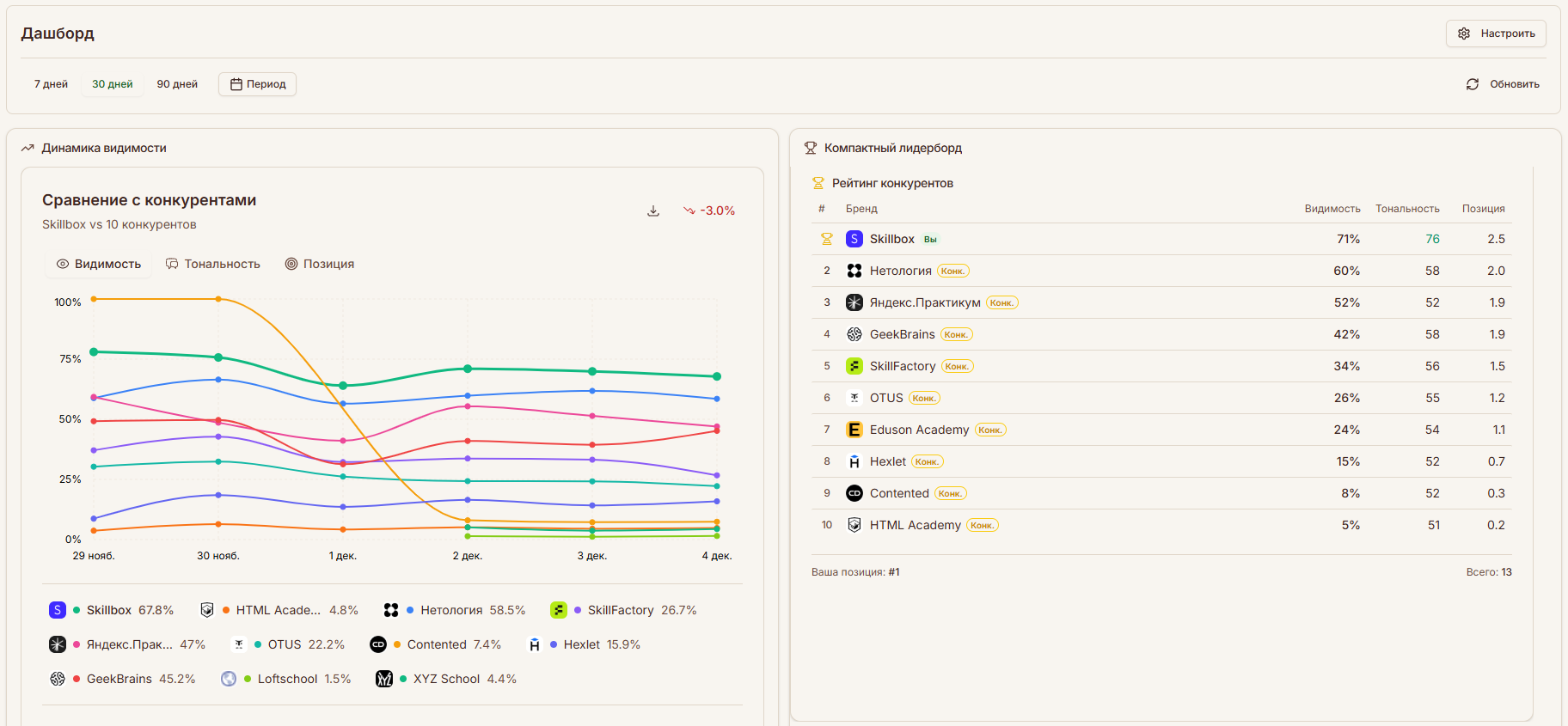Click the download chart icon
Screen dimensions: 1568x726
tap(653, 210)
